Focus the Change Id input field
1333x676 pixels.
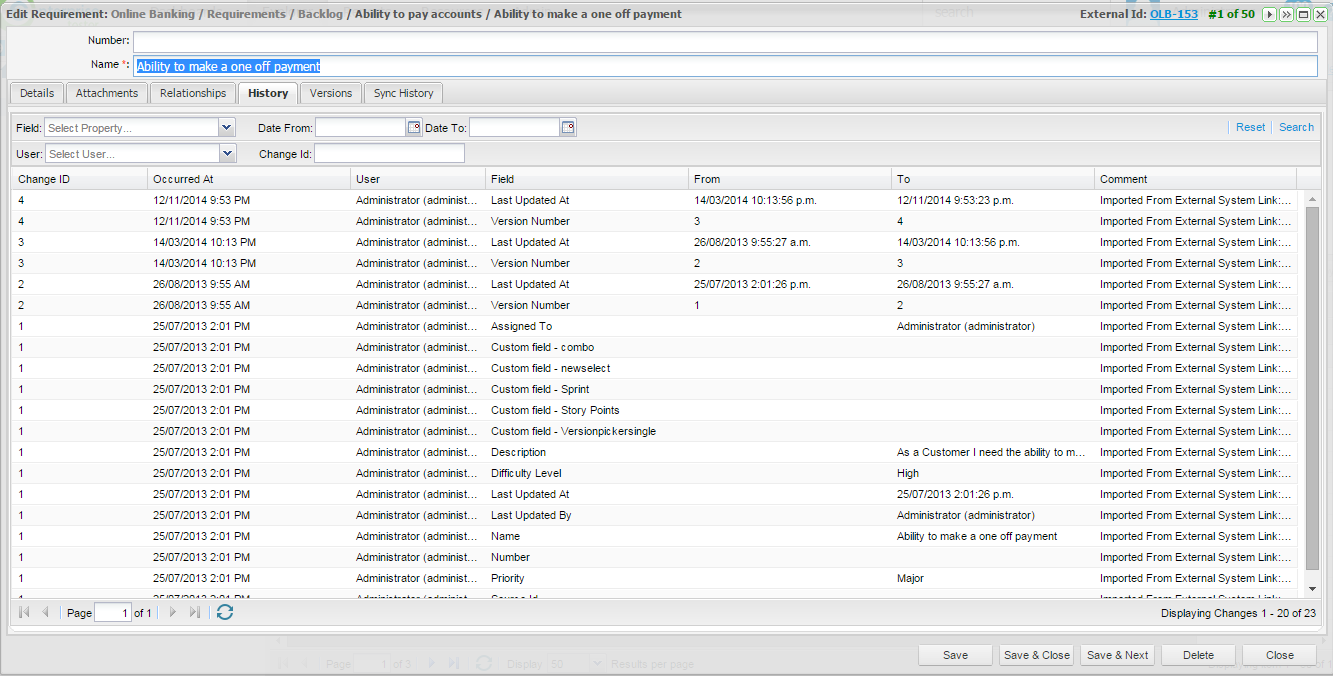389,153
